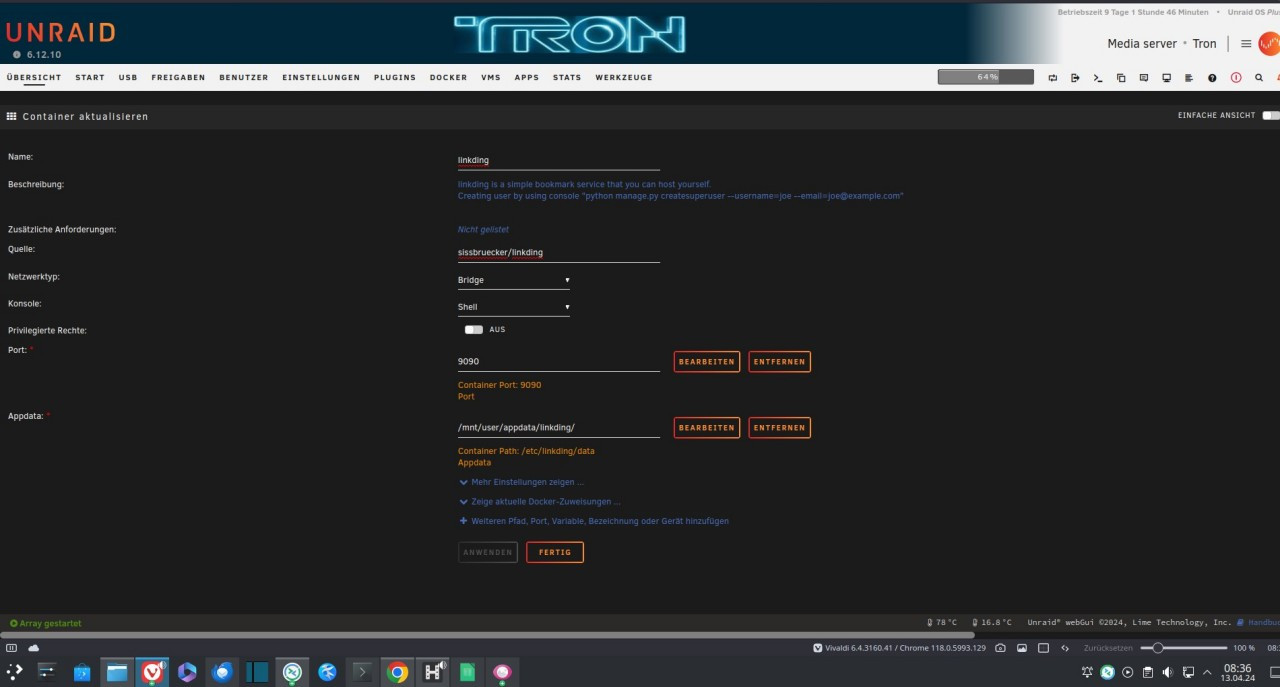This screenshot has height=687, width=1280.
Task: Click Bearbeiten for the Port entry
Action: (x=707, y=361)
